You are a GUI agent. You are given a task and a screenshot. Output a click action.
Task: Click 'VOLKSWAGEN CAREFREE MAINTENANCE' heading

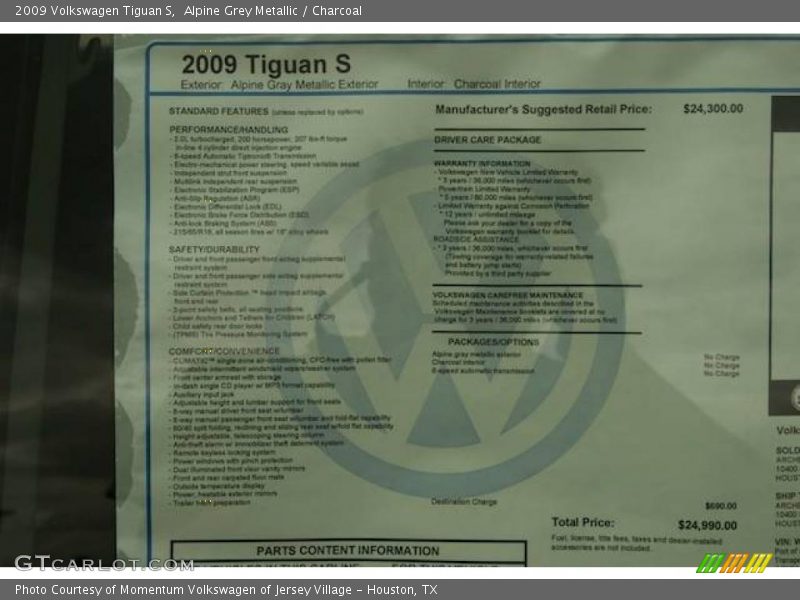click(508, 295)
